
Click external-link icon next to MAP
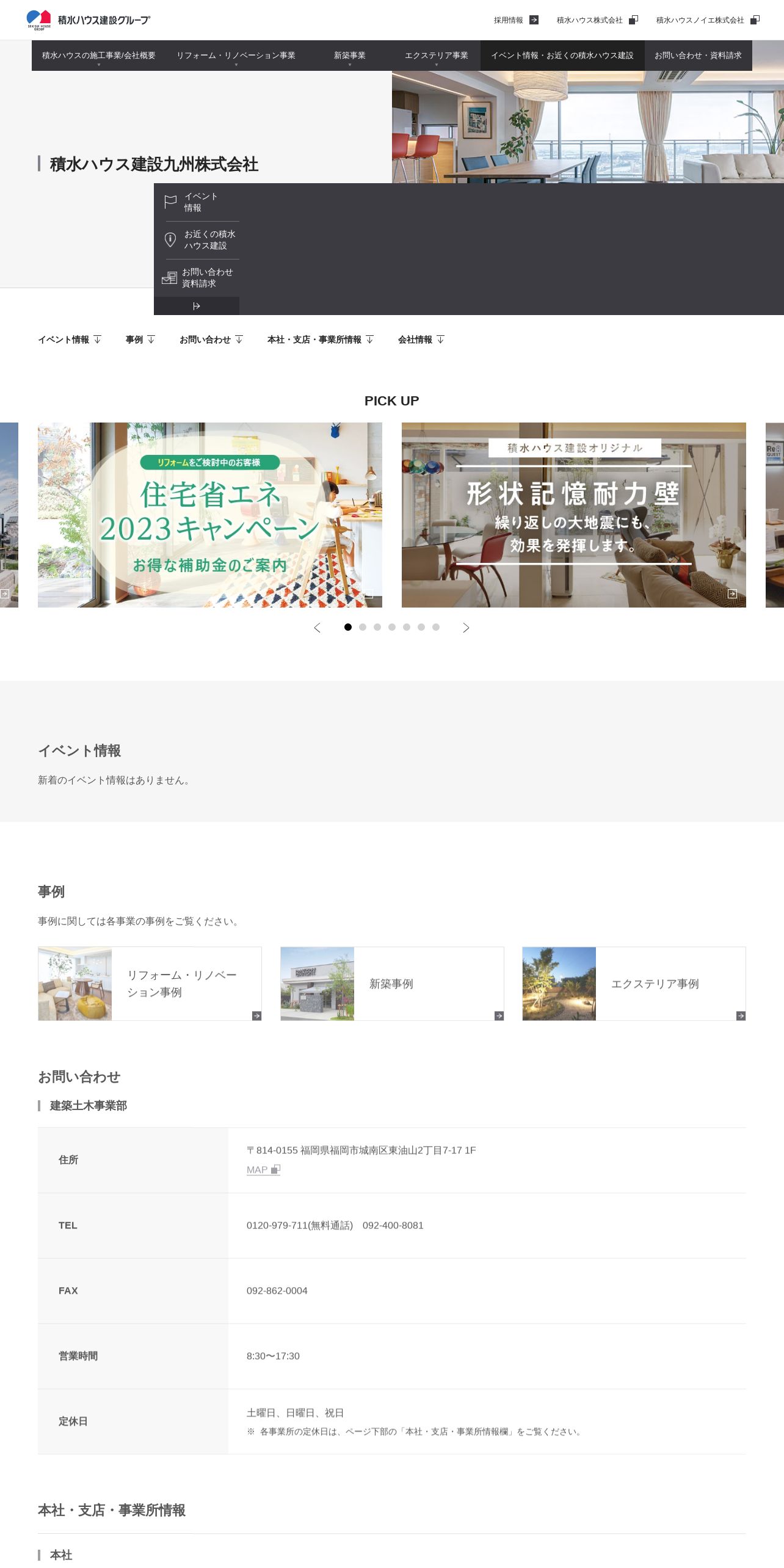point(275,1169)
